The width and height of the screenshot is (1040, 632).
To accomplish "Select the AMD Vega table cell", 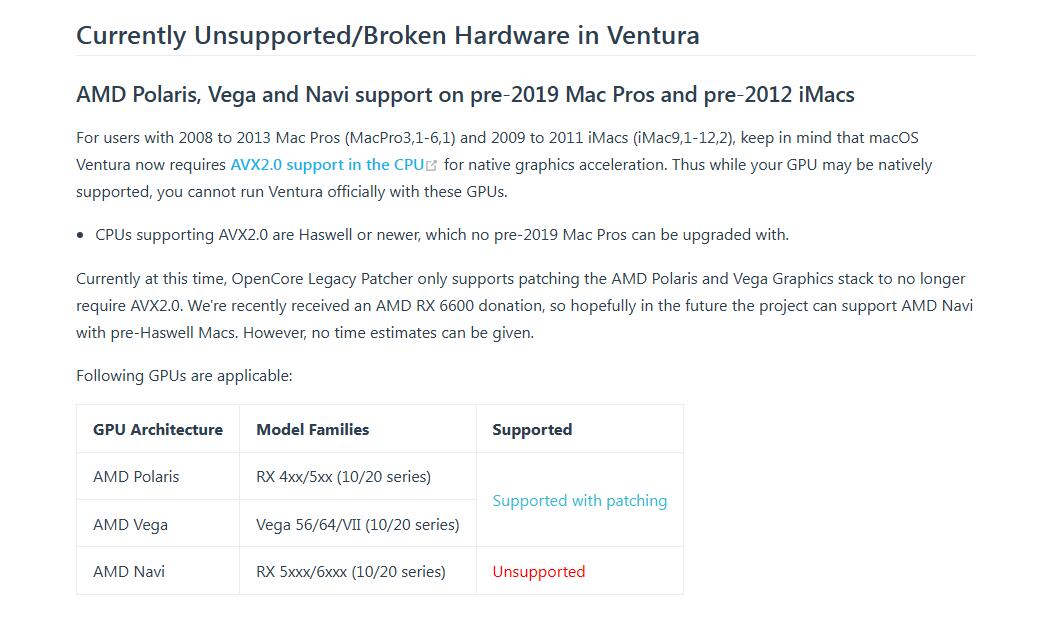I will (x=130, y=524).
